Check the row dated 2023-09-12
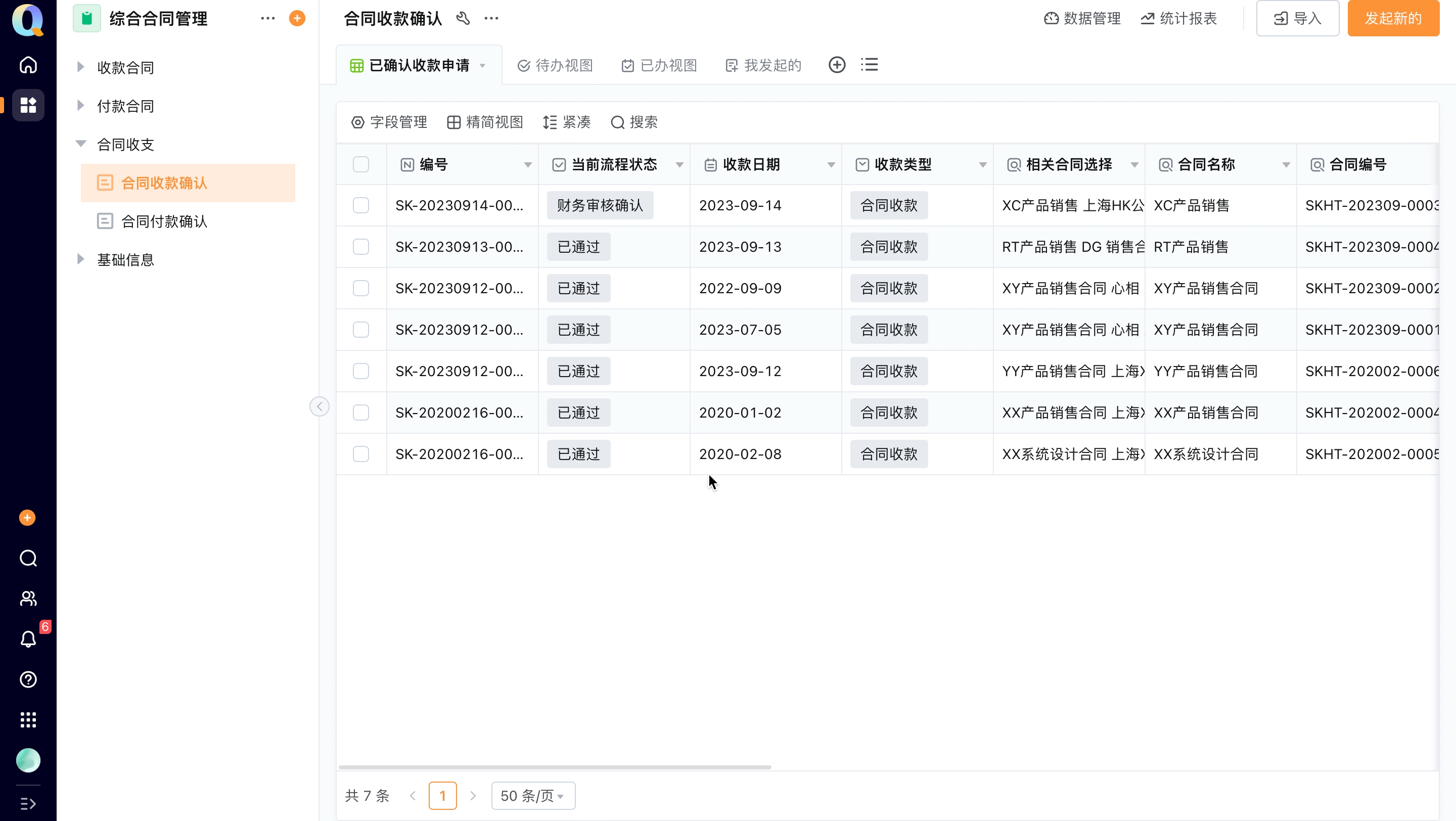1456x821 pixels. coord(360,371)
